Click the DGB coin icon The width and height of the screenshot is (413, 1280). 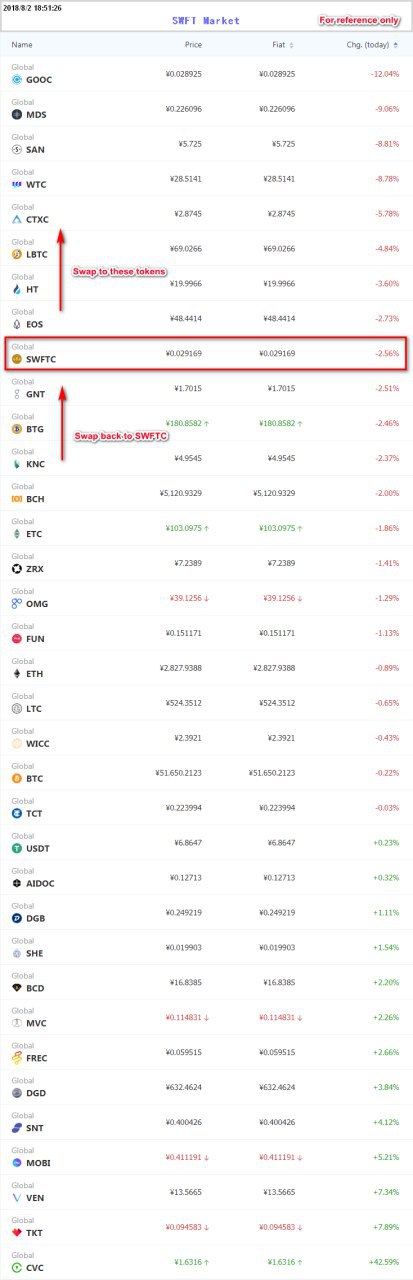pyautogui.click(x=17, y=918)
